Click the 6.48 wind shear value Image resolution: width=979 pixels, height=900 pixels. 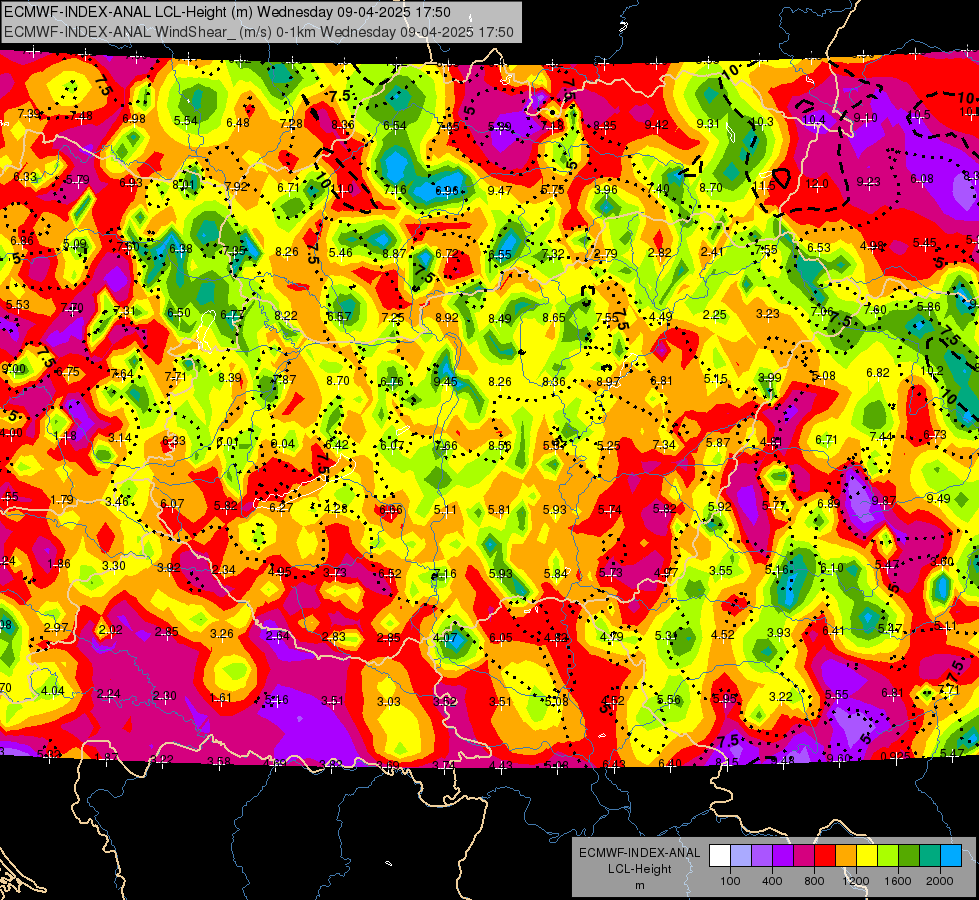(x=238, y=122)
